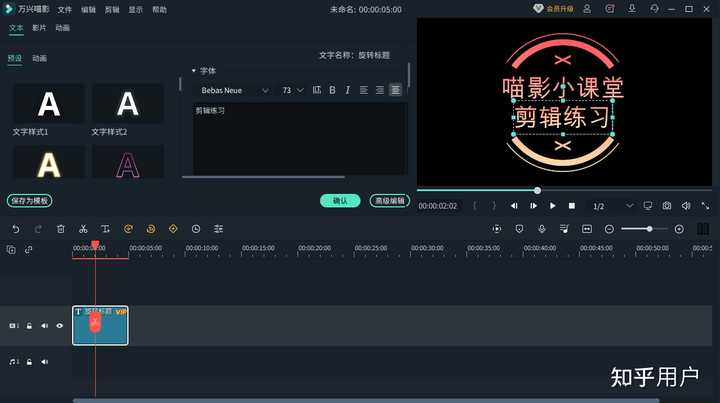This screenshot has width=720, height=403.
Task: Mute the video track speaker
Action: tap(45, 326)
